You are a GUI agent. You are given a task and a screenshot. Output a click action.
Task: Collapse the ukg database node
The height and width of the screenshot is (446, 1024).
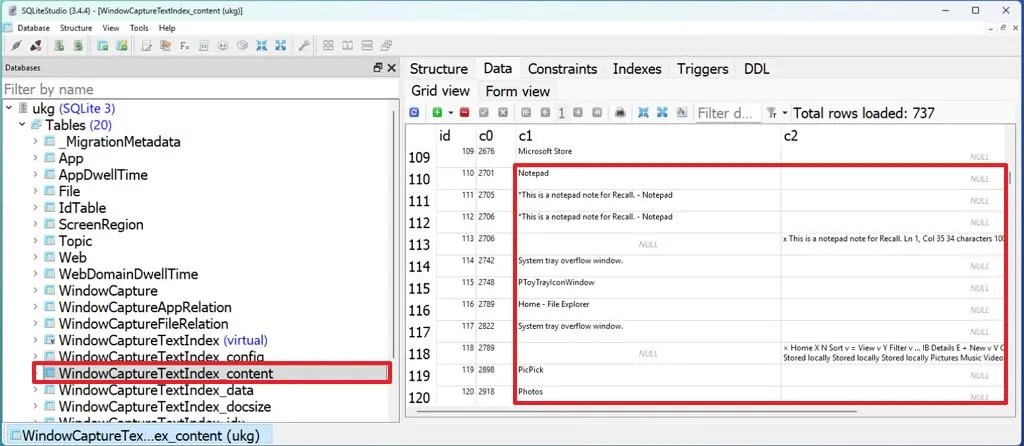(8, 108)
